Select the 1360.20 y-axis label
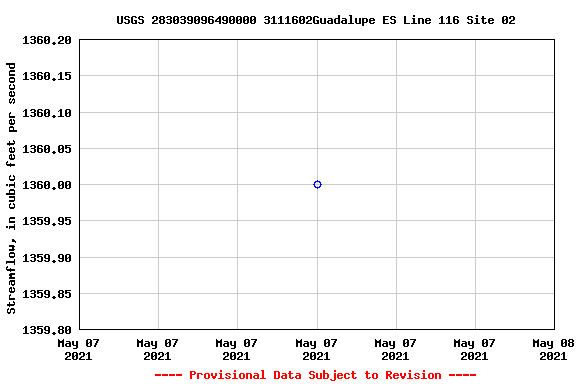Screen dimensions: 576x384 pyautogui.click(x=47, y=40)
